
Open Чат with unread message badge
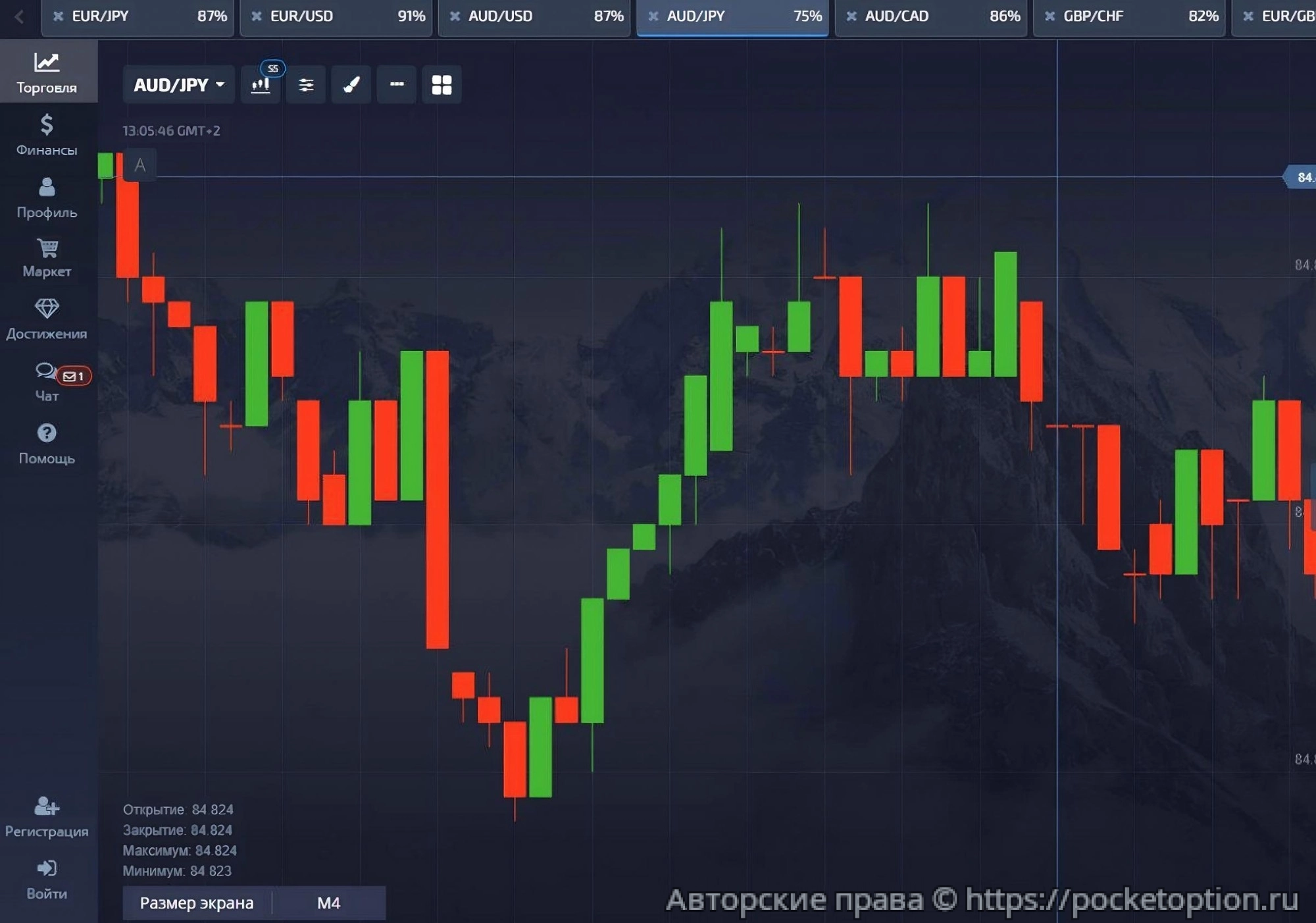(47, 381)
